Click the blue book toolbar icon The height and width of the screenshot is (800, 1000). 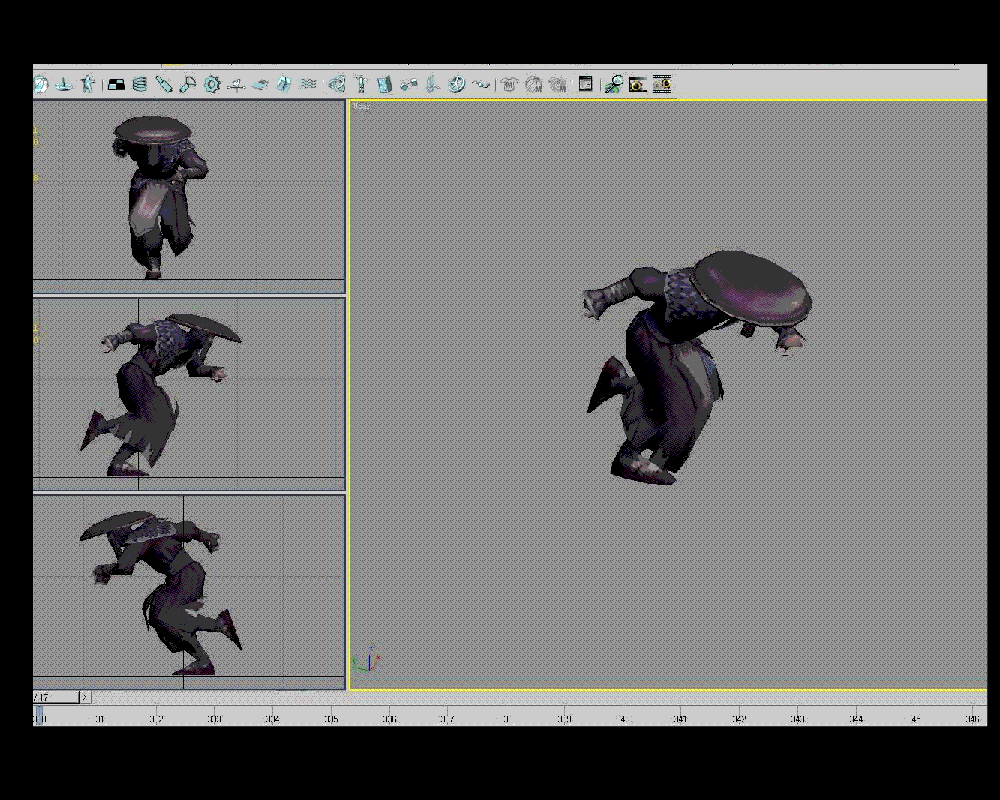[x=385, y=84]
